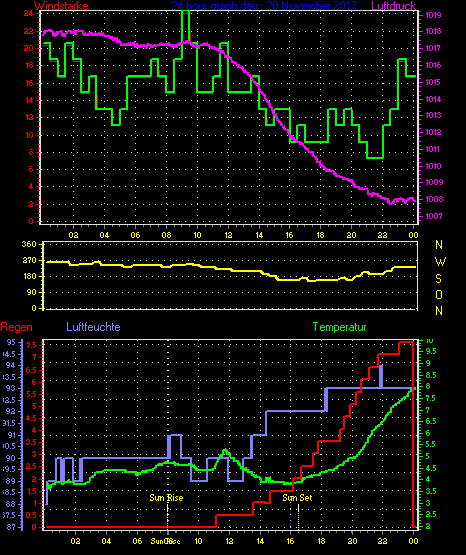
Task: Click the Sun Rise marker
Action: [x=166, y=498]
